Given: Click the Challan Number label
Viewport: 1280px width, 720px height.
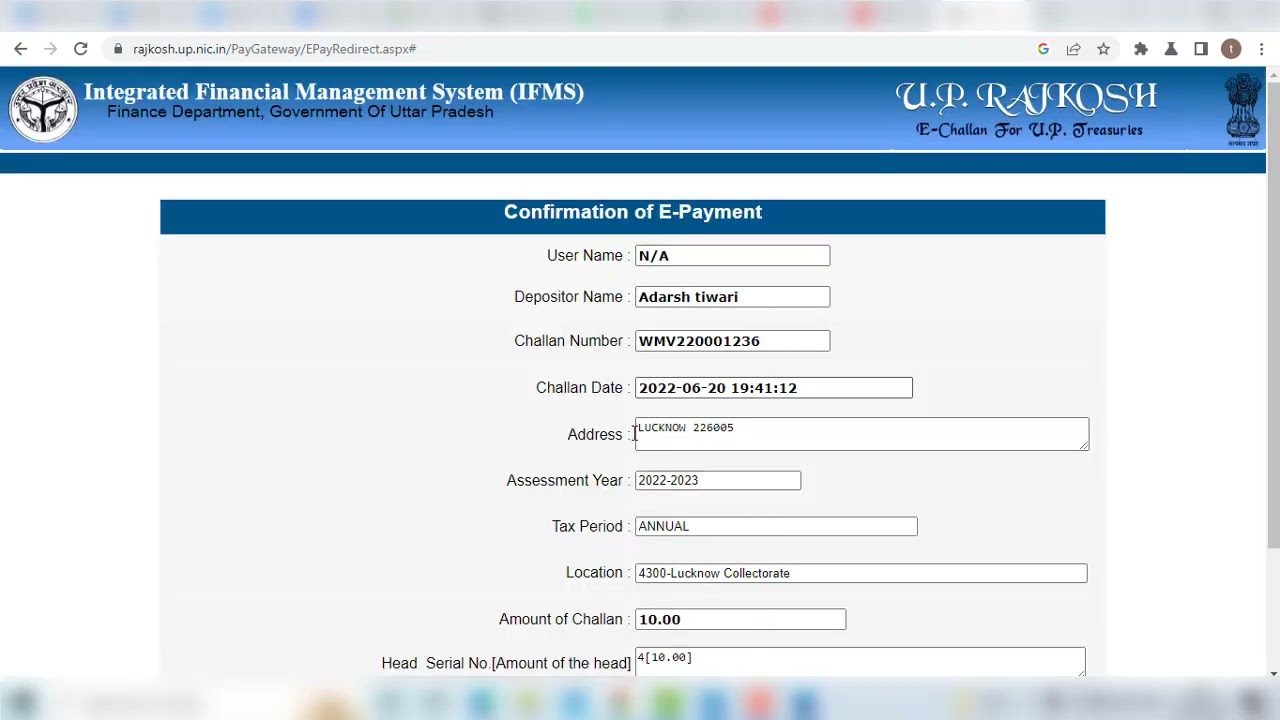Looking at the screenshot, I should [568, 341].
